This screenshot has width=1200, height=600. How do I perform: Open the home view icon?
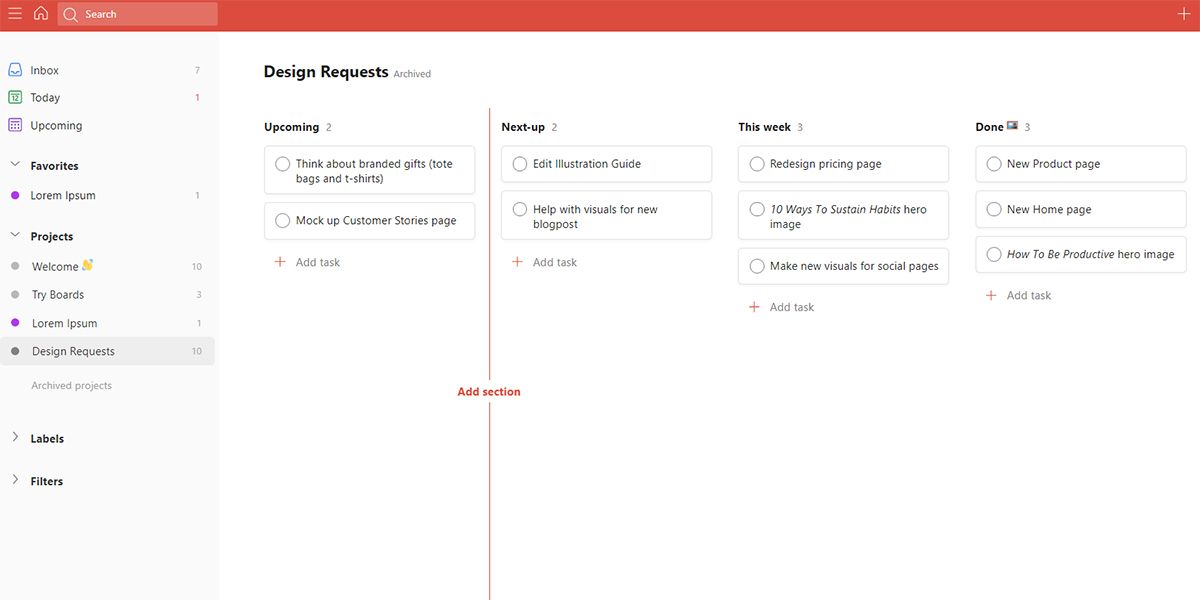click(40, 13)
